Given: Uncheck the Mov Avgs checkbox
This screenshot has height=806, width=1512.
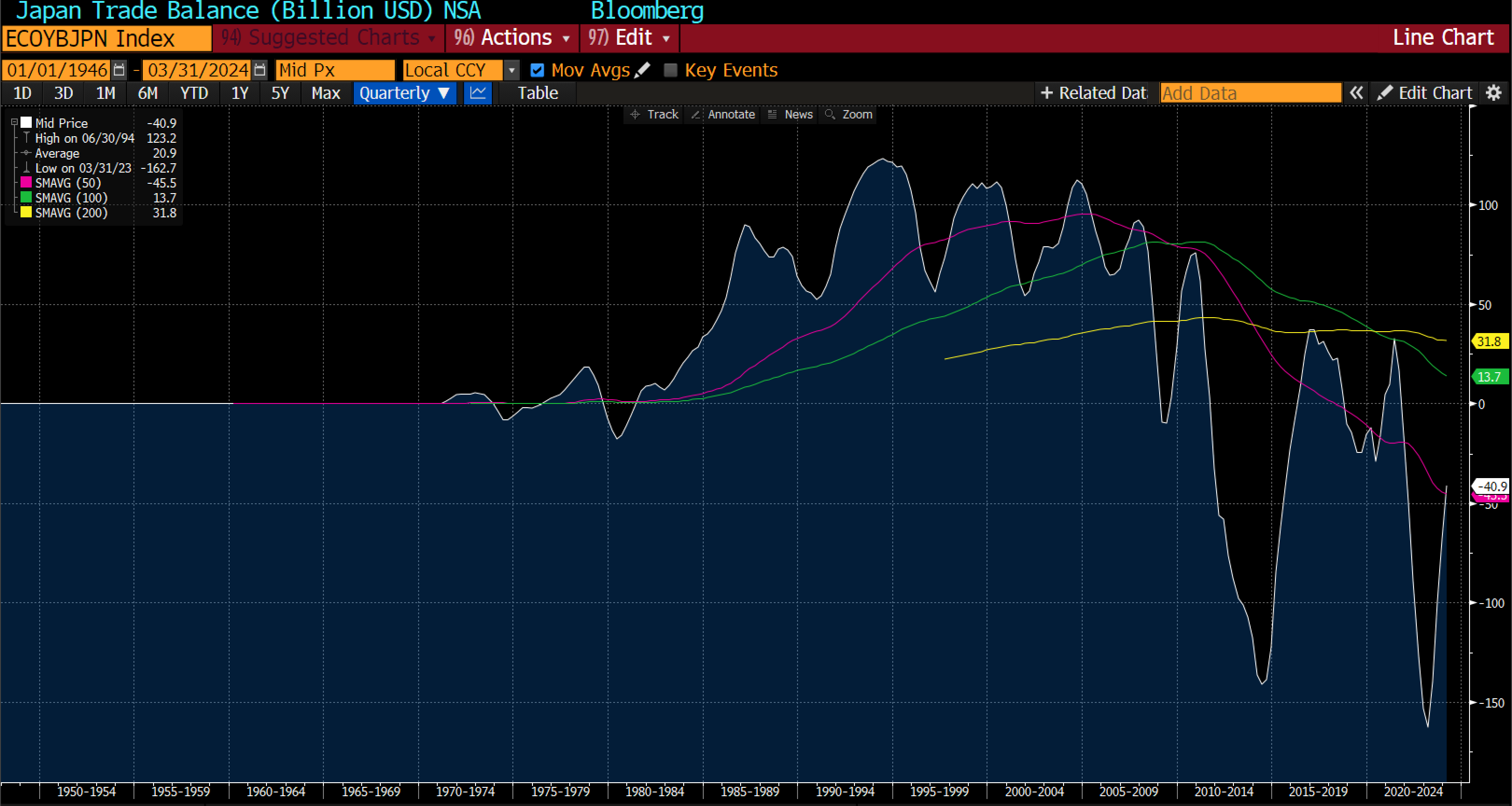Looking at the screenshot, I should [x=537, y=70].
